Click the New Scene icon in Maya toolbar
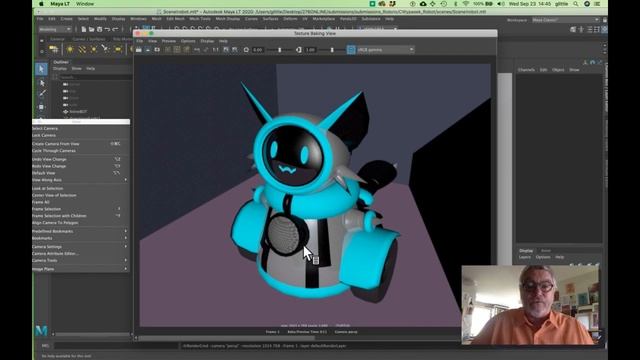Image resolution: width=640 pixels, height=360 pixels. click(83, 29)
